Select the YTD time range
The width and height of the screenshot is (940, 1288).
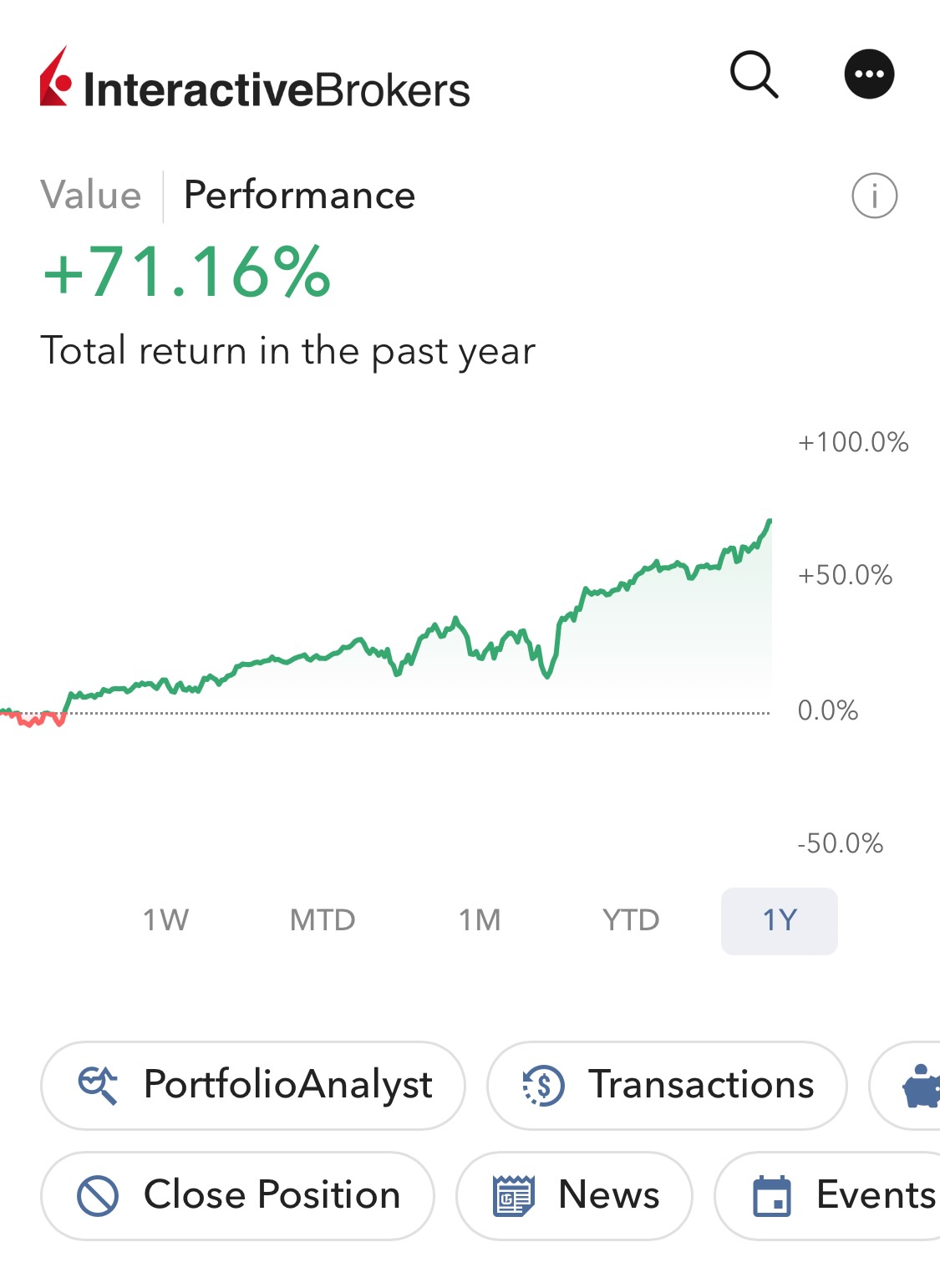tap(631, 920)
